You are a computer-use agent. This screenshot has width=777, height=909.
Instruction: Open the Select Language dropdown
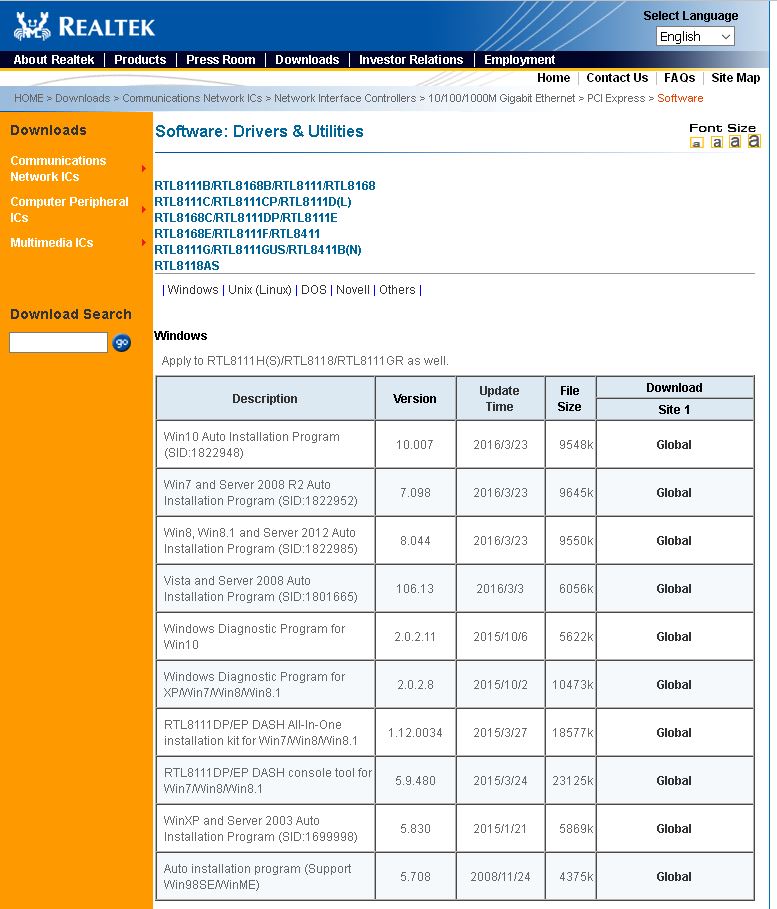pyautogui.click(x=695, y=37)
